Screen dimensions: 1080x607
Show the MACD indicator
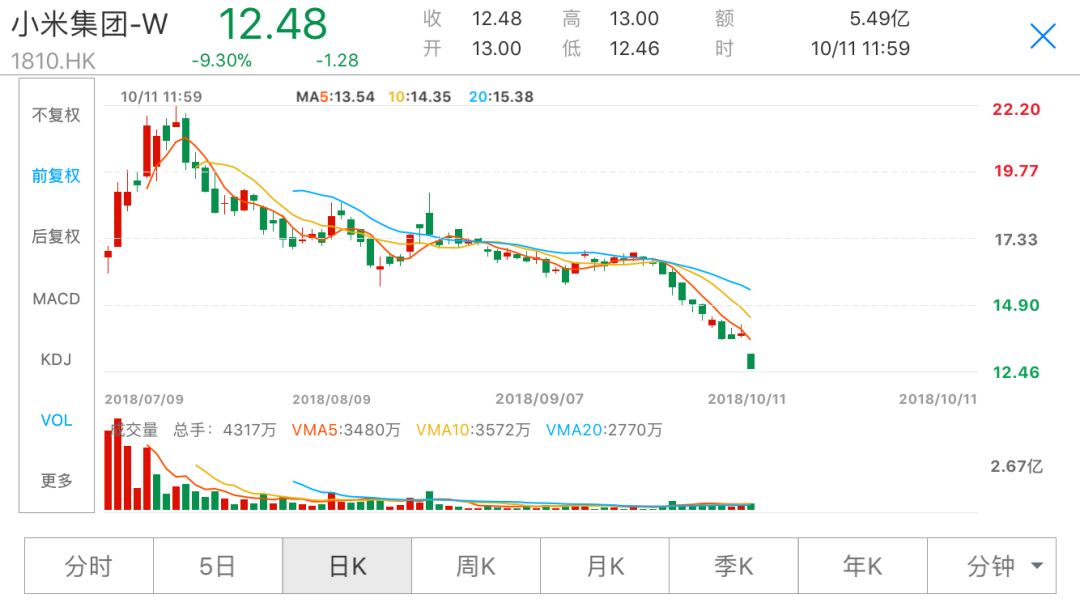pos(56,298)
